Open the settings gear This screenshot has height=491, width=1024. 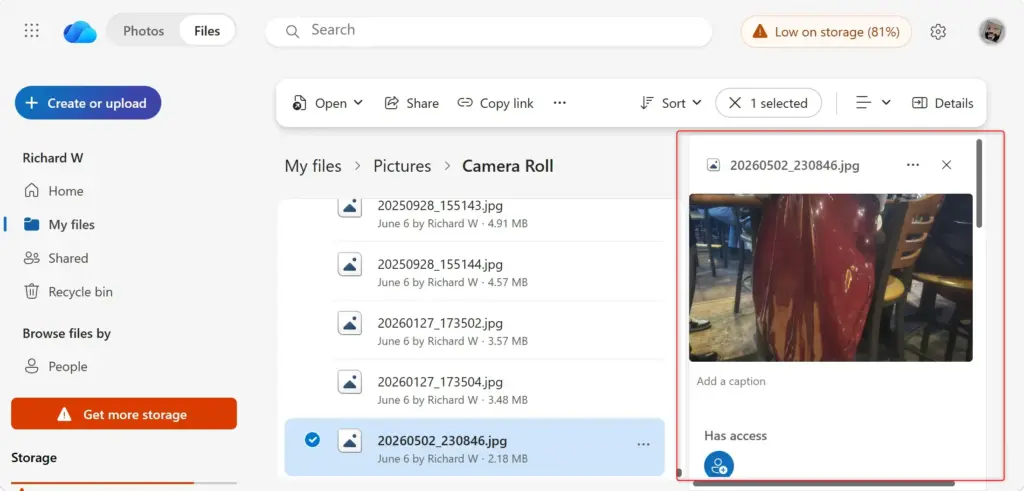click(x=938, y=31)
